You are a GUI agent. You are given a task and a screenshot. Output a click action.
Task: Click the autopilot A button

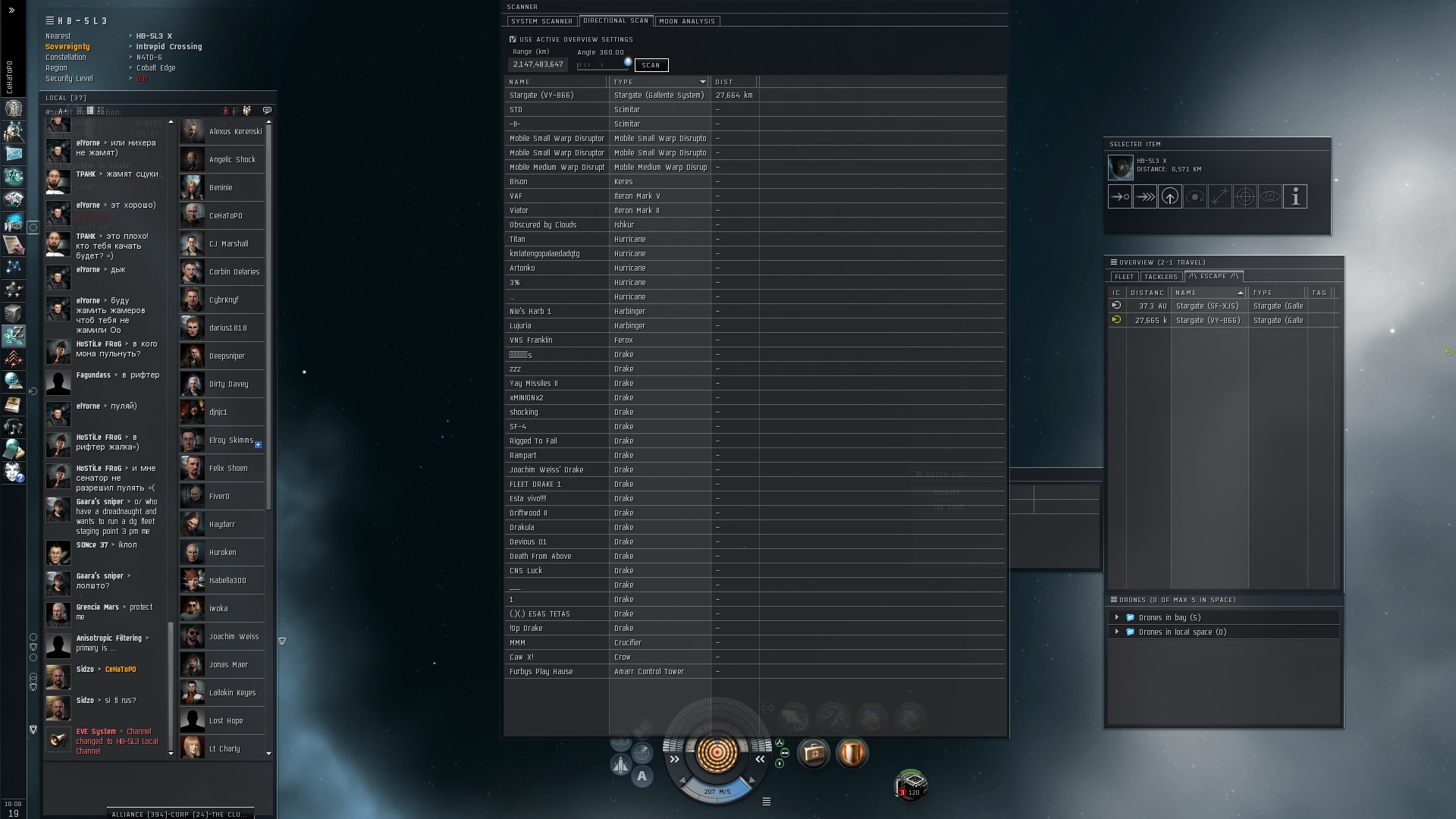tap(642, 776)
